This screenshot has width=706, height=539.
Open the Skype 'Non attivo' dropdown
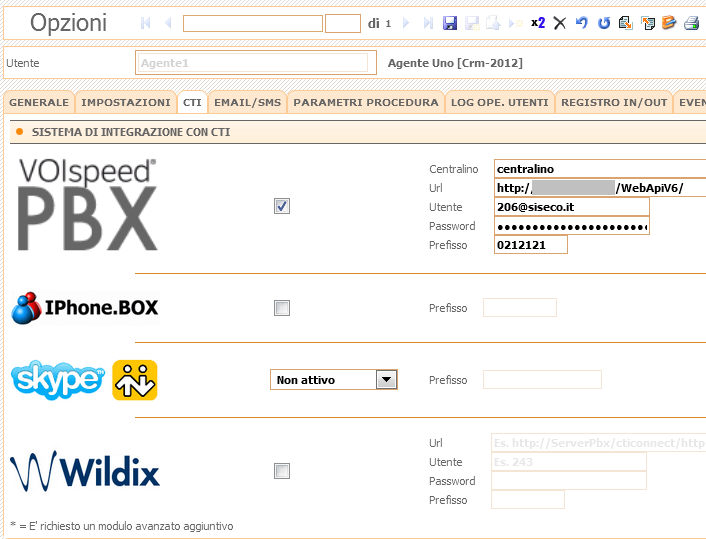click(334, 380)
